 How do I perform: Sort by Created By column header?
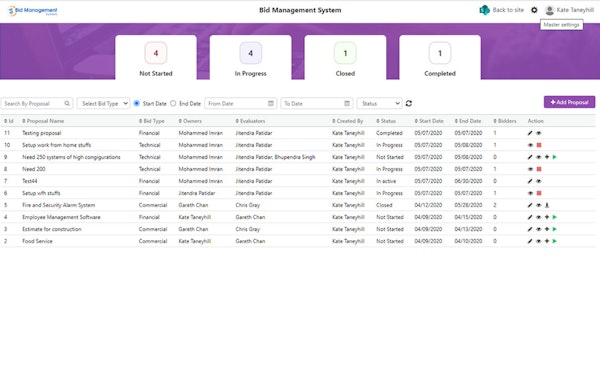tap(347, 121)
